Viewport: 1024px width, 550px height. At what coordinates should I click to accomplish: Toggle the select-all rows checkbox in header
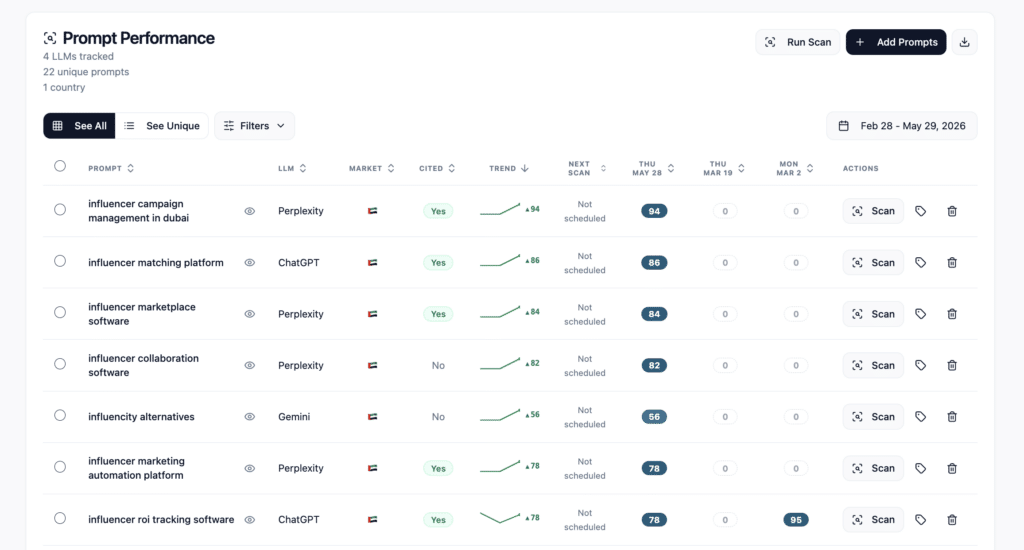pos(60,166)
